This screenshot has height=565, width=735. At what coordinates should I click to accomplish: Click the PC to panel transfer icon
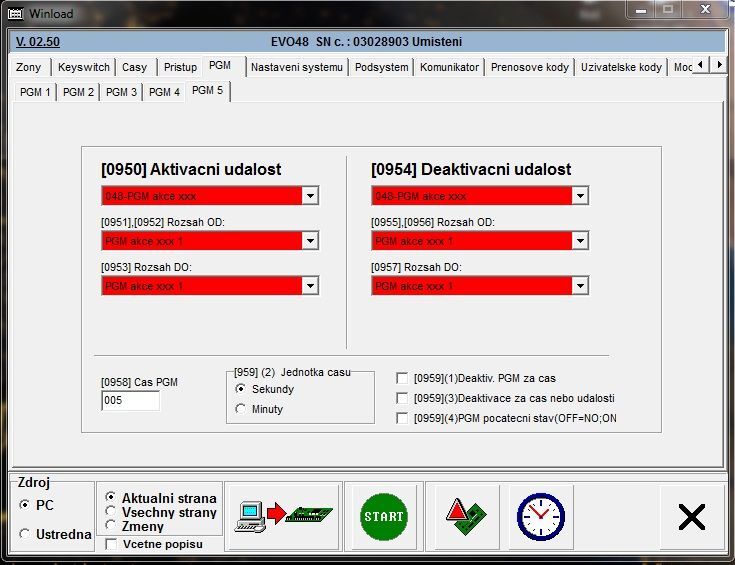[x=283, y=516]
